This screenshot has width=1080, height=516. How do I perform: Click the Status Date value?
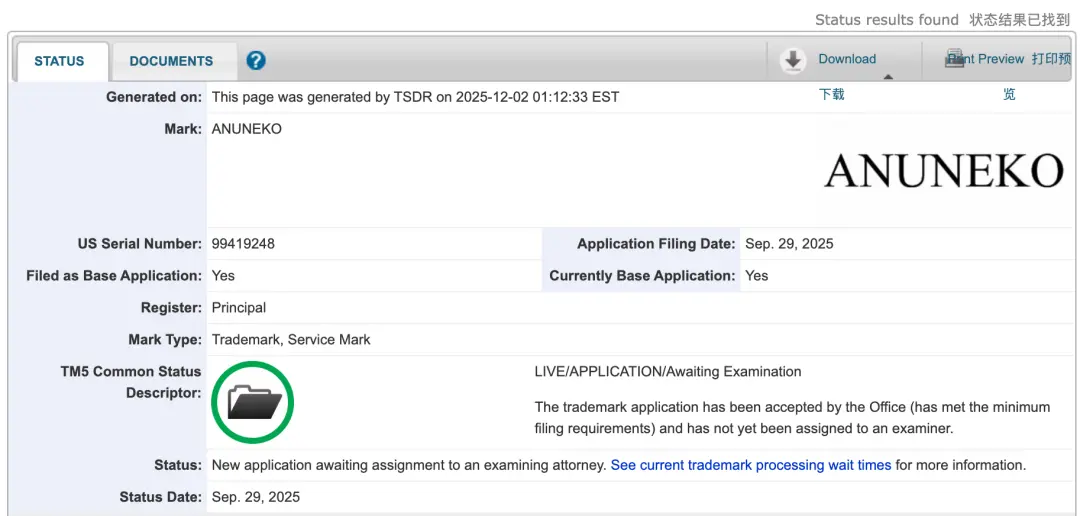(x=255, y=497)
